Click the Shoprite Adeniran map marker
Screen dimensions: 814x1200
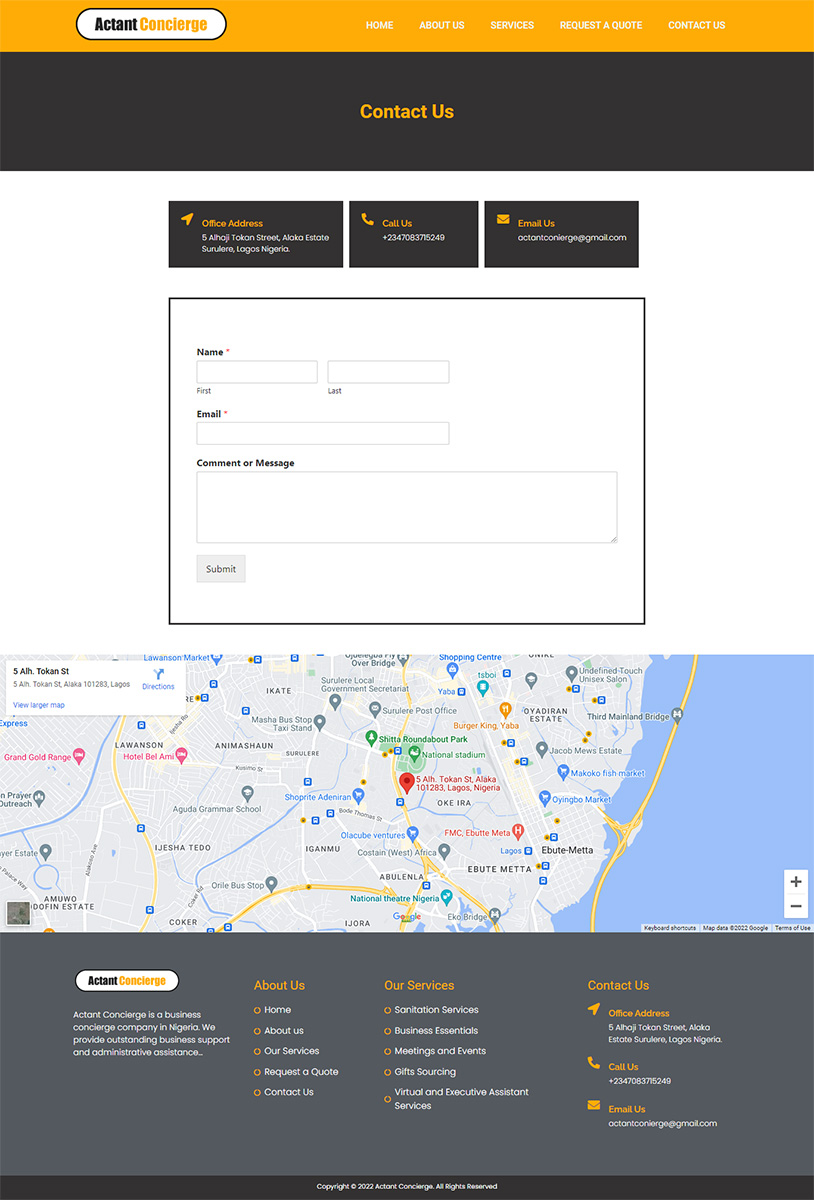358,797
